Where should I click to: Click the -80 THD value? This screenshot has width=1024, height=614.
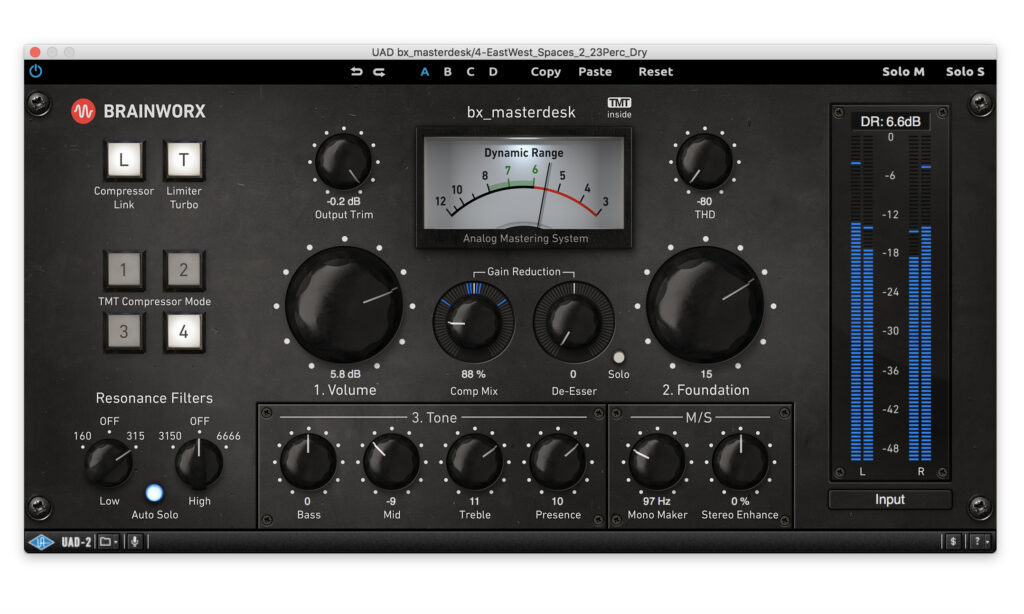(704, 201)
